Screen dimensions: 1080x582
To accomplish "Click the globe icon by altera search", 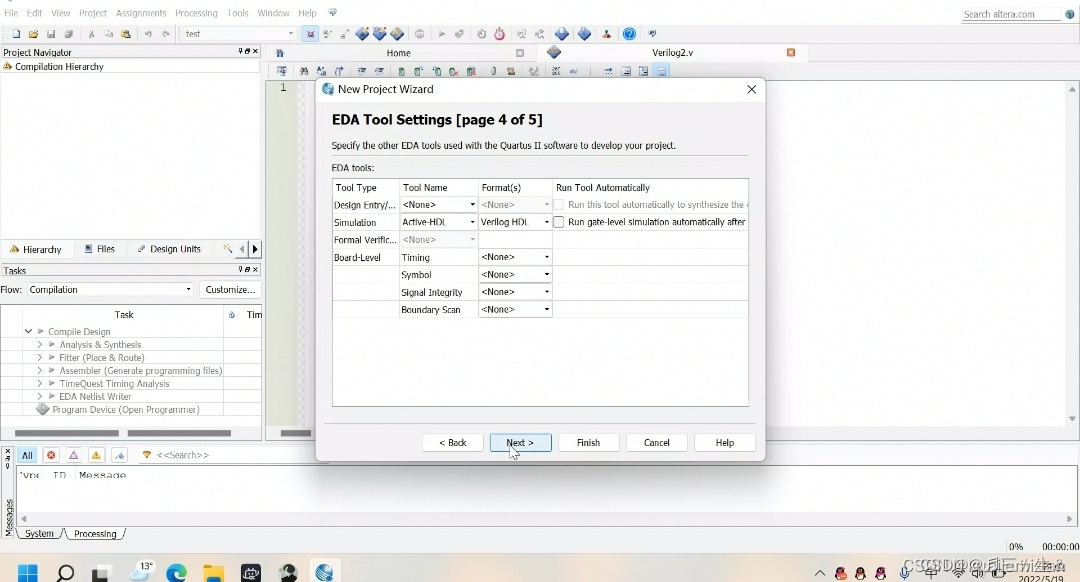I will 1070,14.
